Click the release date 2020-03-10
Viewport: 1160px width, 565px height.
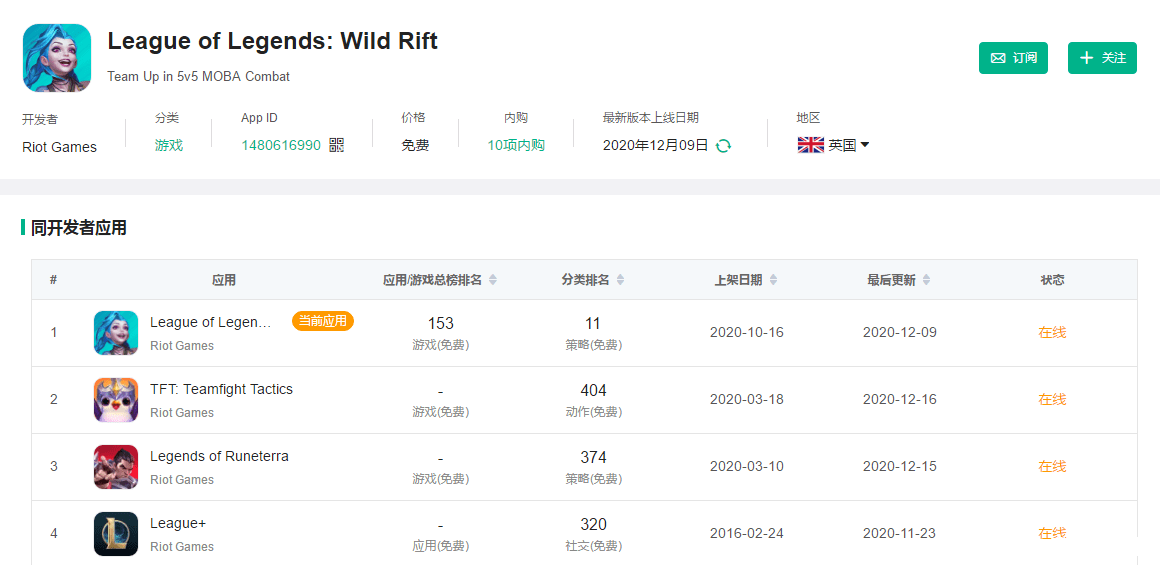pyautogui.click(x=746, y=467)
